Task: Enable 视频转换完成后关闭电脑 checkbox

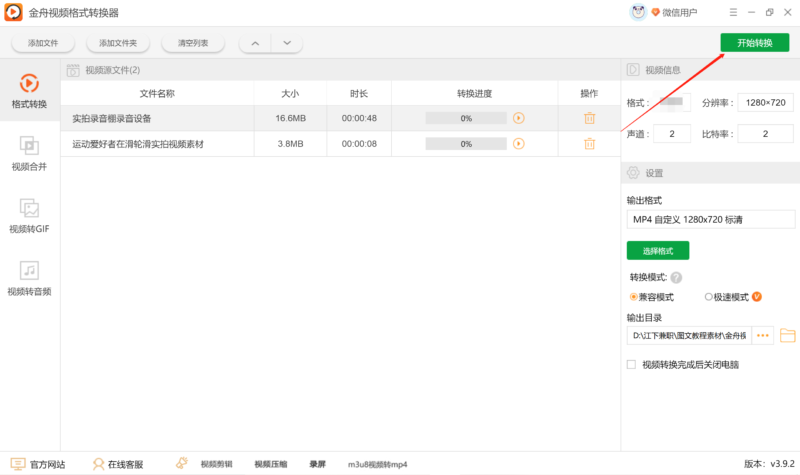Action: pos(631,365)
